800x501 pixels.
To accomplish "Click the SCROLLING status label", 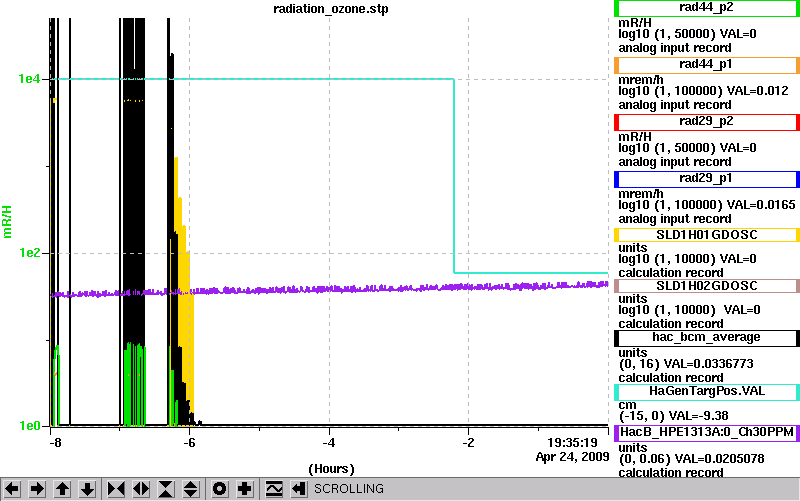I will pyautogui.click(x=348, y=489).
